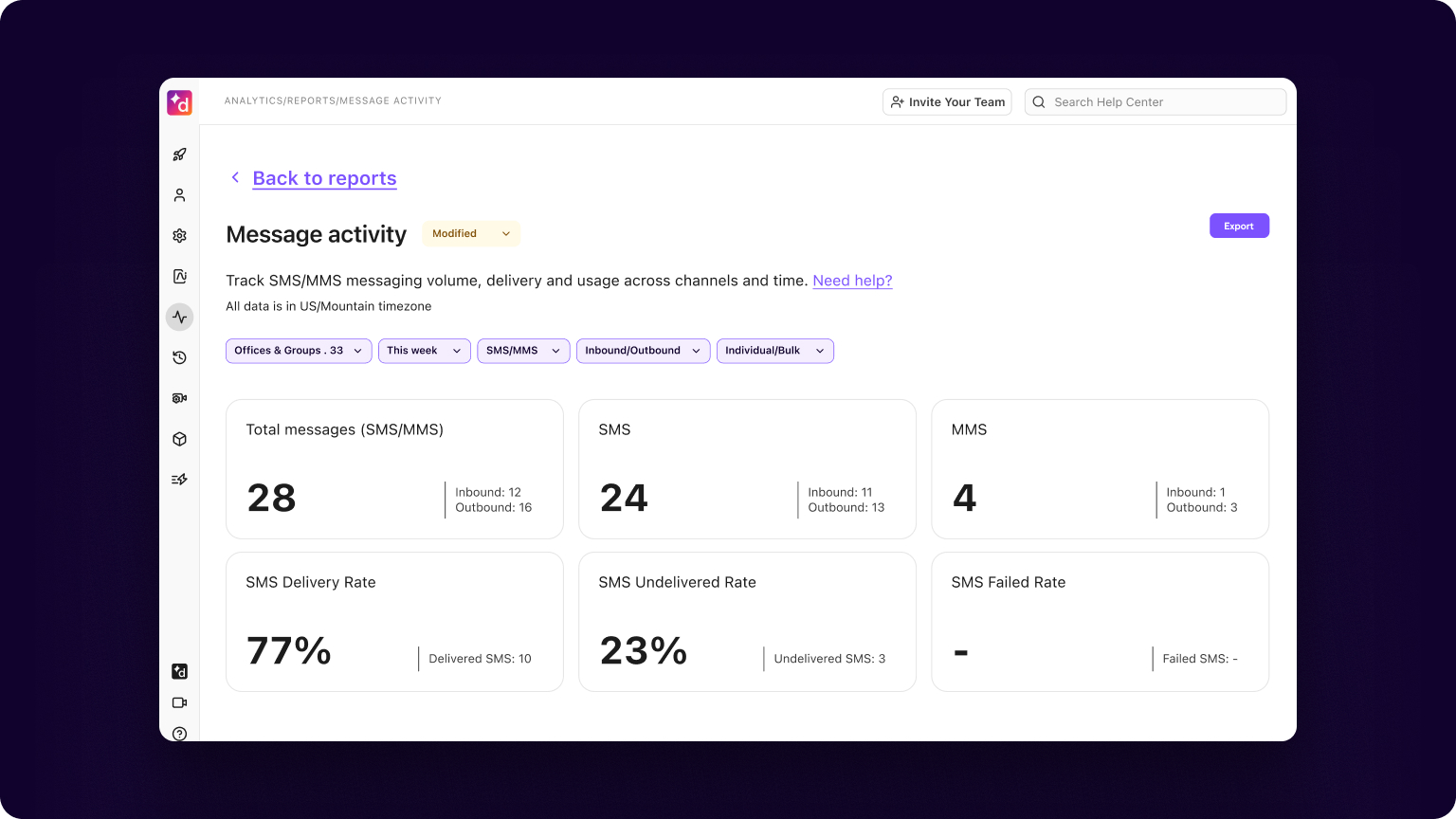Click the Search Help Center field

coord(1155,101)
